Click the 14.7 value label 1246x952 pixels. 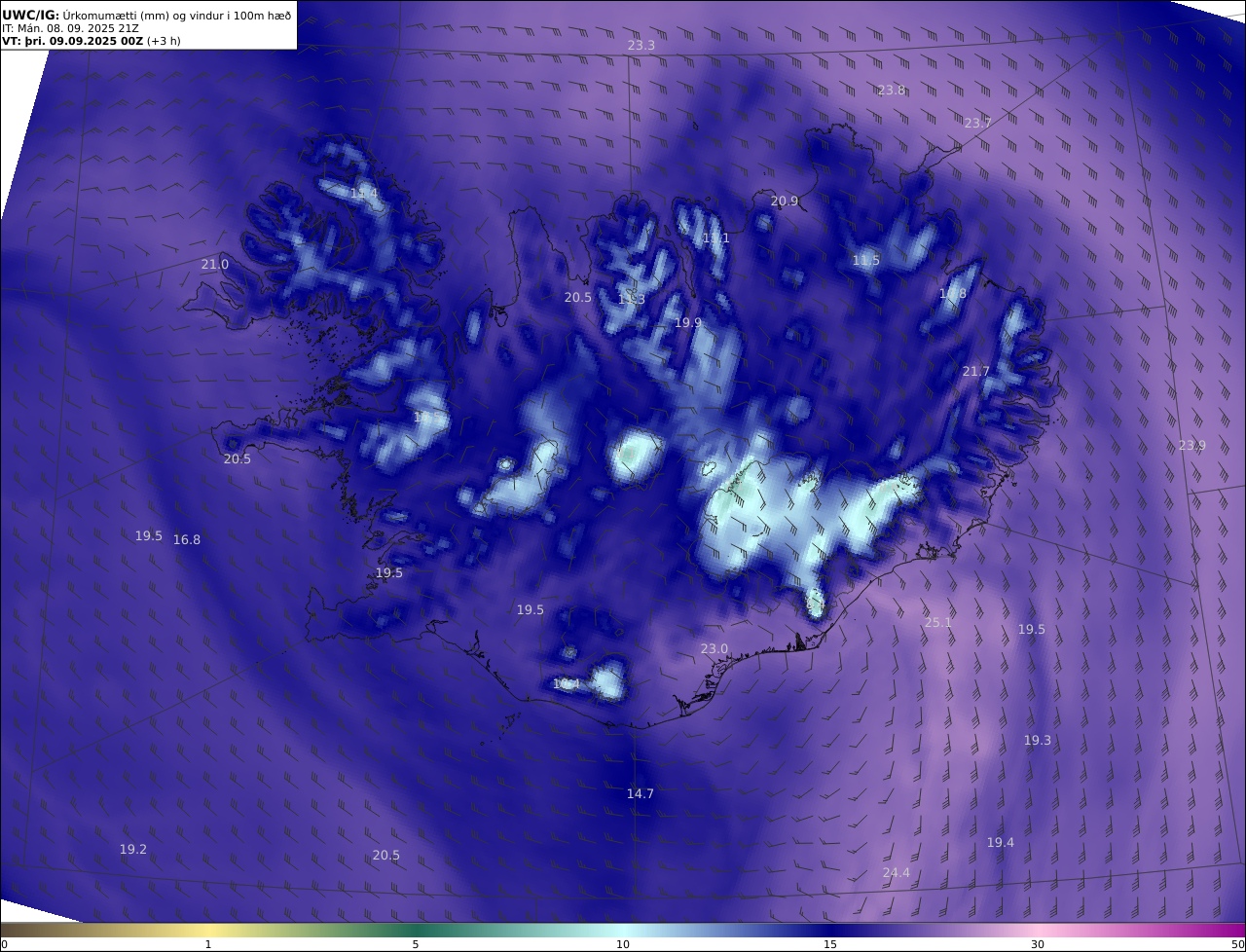pos(640,793)
